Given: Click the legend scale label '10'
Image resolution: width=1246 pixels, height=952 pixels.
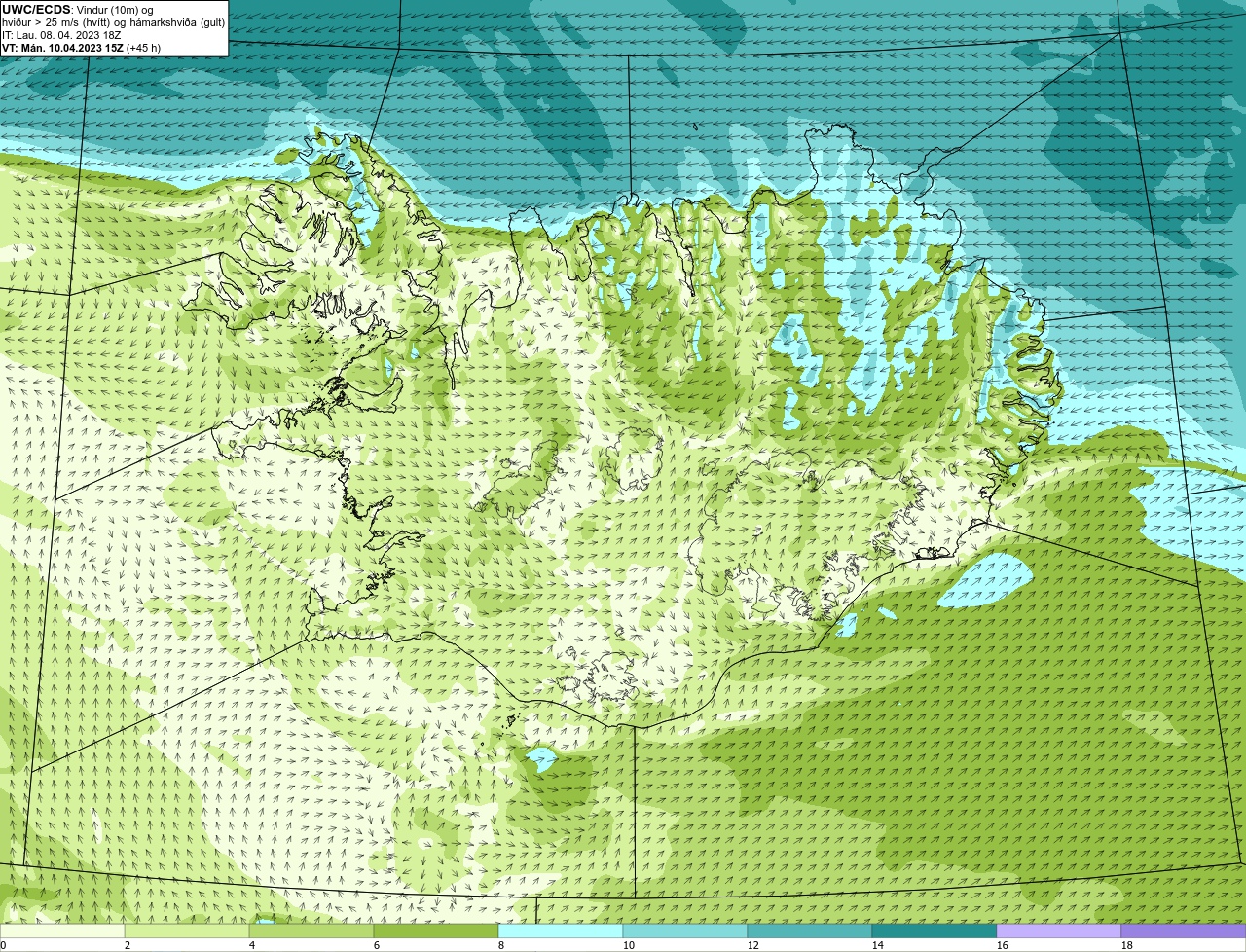Looking at the screenshot, I should tap(629, 945).
